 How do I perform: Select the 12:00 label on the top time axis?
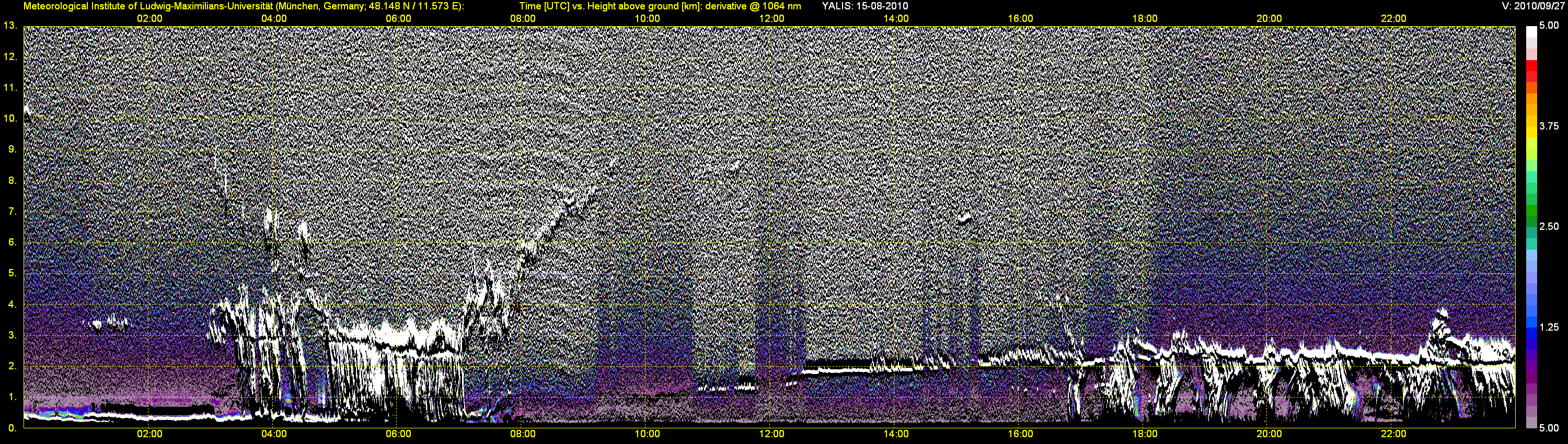[771, 19]
